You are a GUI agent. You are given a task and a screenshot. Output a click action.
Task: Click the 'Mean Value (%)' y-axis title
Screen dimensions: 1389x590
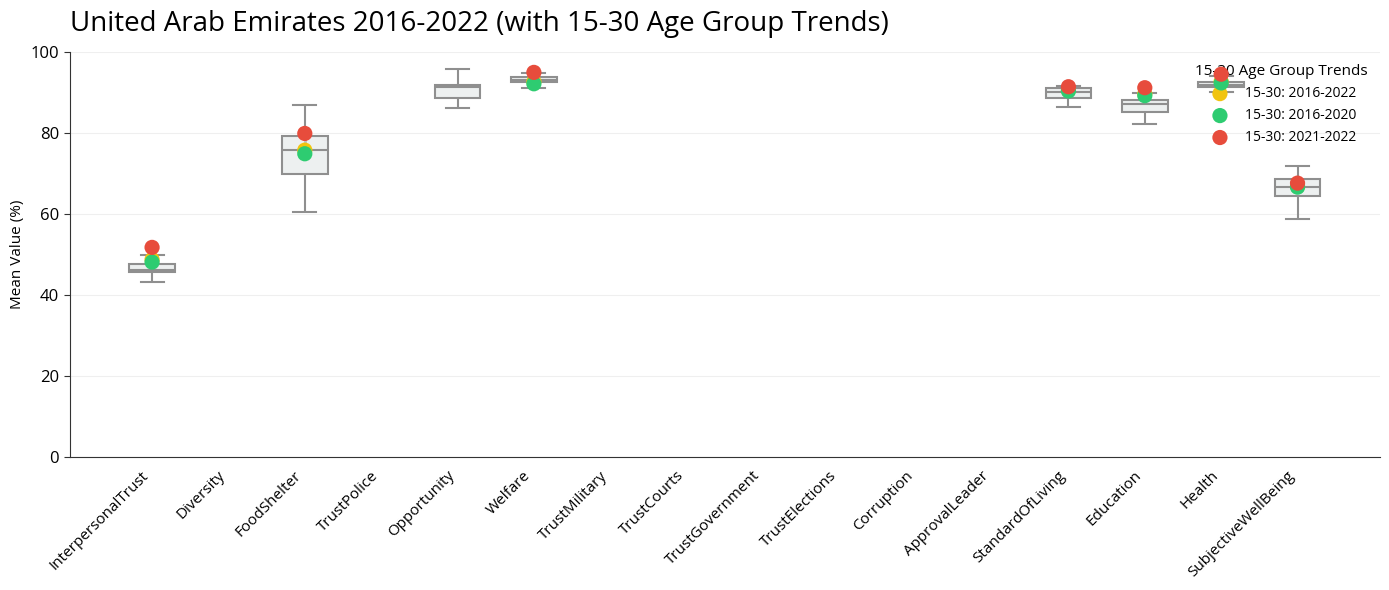point(16,254)
